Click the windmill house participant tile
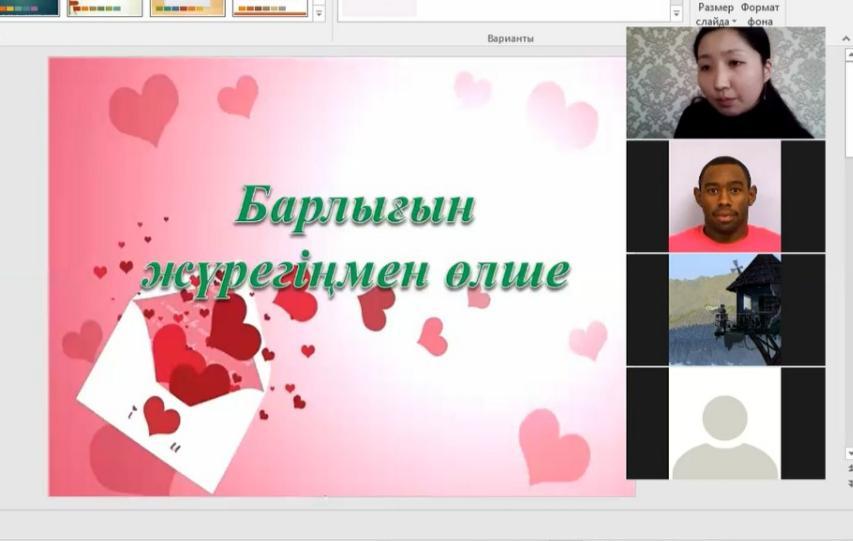 [725, 309]
